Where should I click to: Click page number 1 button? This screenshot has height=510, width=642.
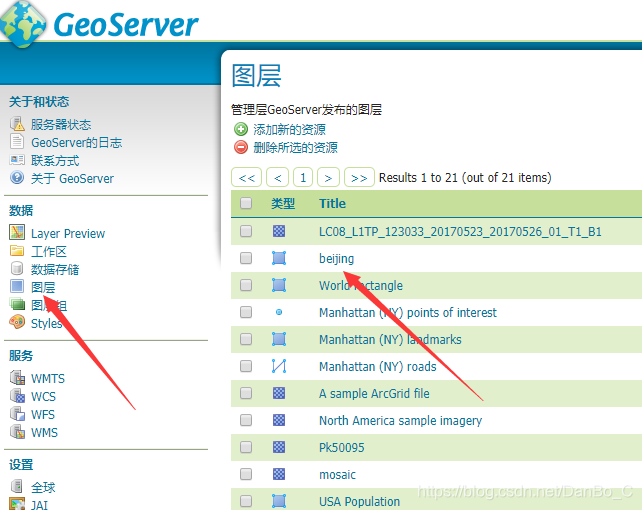[x=303, y=177]
